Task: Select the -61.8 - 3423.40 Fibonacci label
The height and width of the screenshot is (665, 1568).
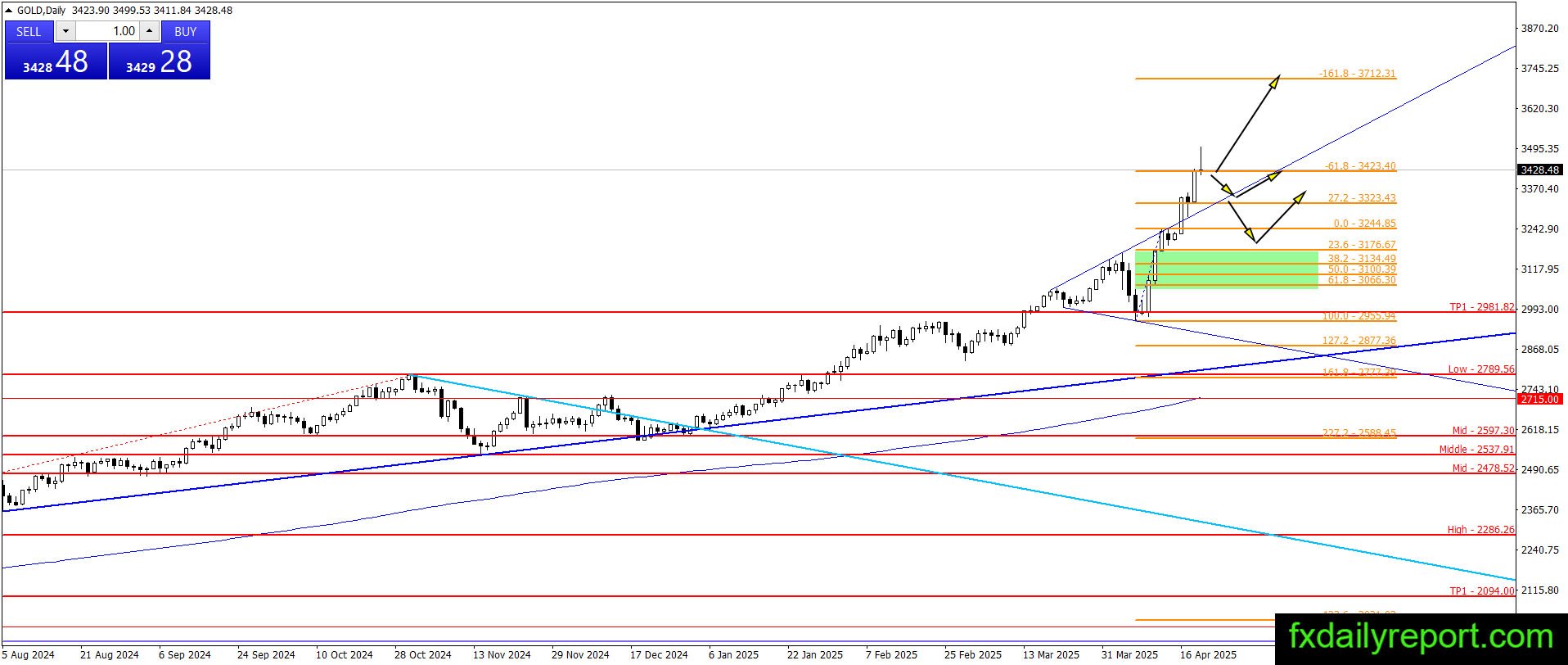Action: [x=1360, y=166]
